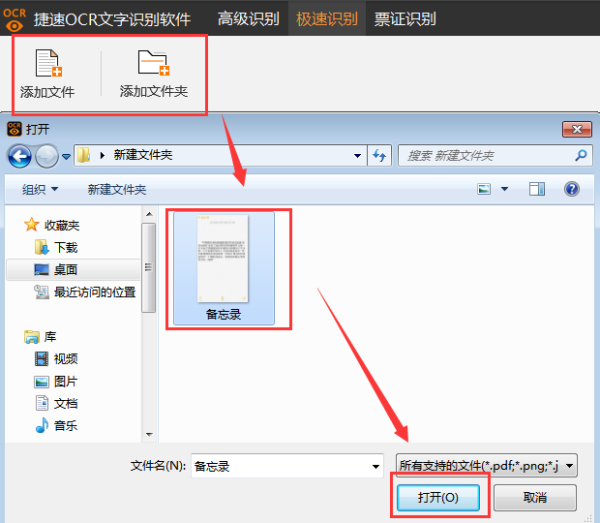Open the 下载 folder in favorites
The height and width of the screenshot is (523, 600).
click(x=65, y=247)
